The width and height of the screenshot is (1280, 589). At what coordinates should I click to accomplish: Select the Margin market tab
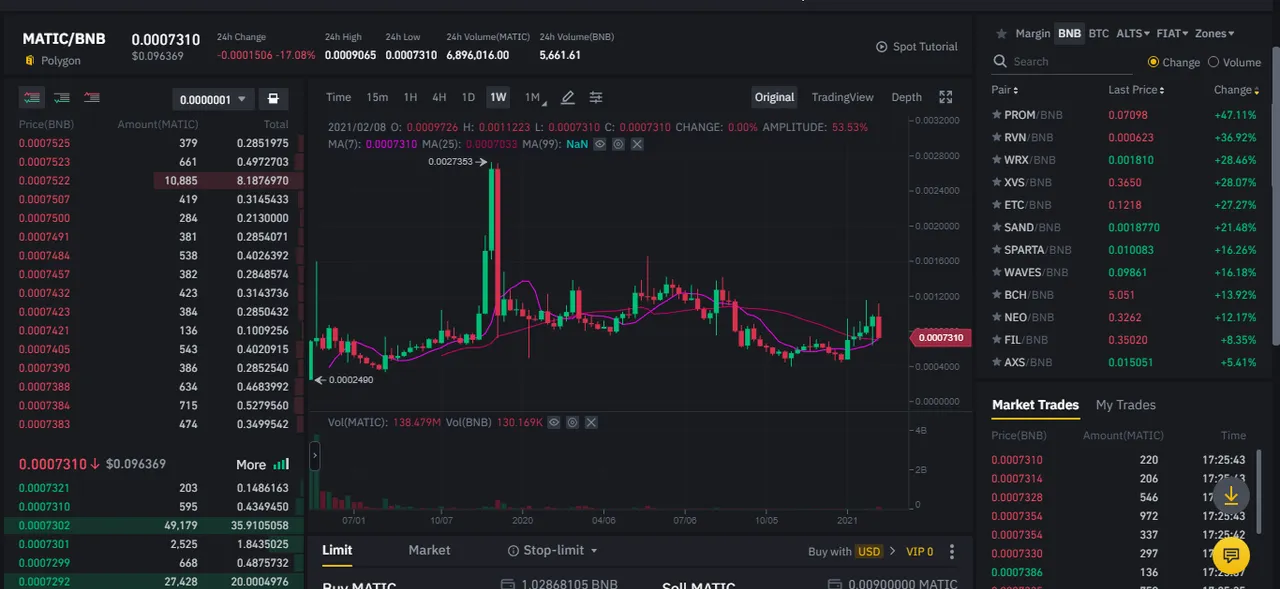click(1033, 33)
